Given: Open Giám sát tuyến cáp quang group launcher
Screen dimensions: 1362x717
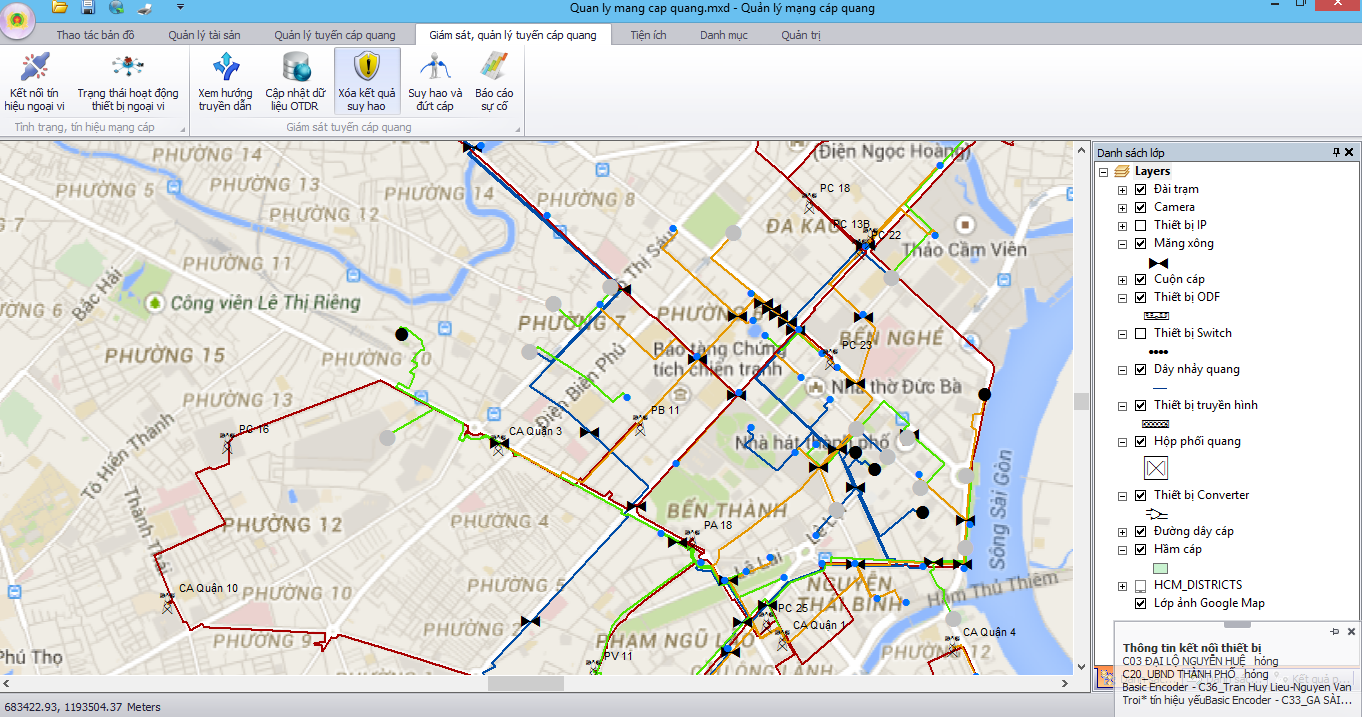Looking at the screenshot, I should click(518, 129).
